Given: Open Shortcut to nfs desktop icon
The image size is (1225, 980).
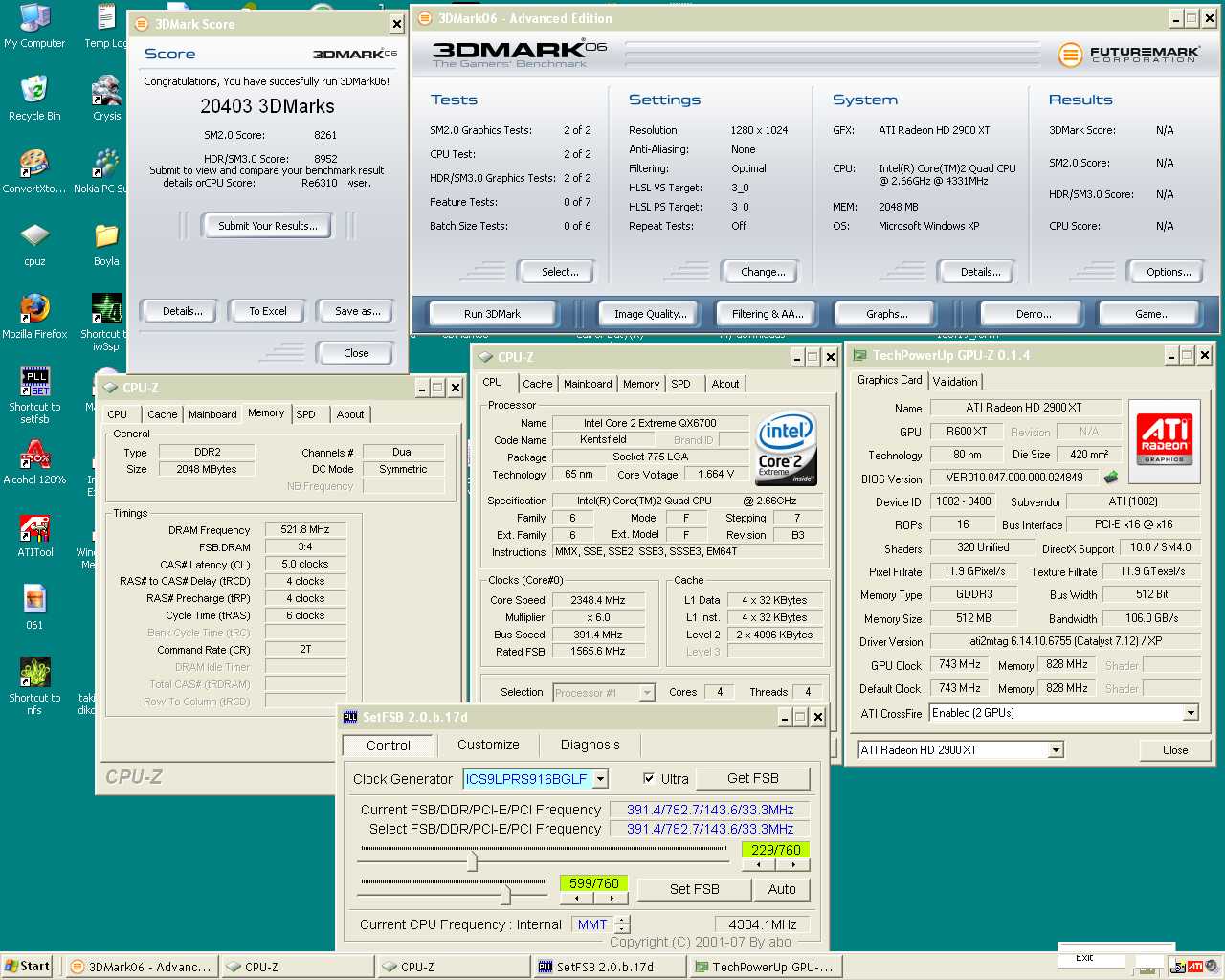Looking at the screenshot, I should 34,686.
